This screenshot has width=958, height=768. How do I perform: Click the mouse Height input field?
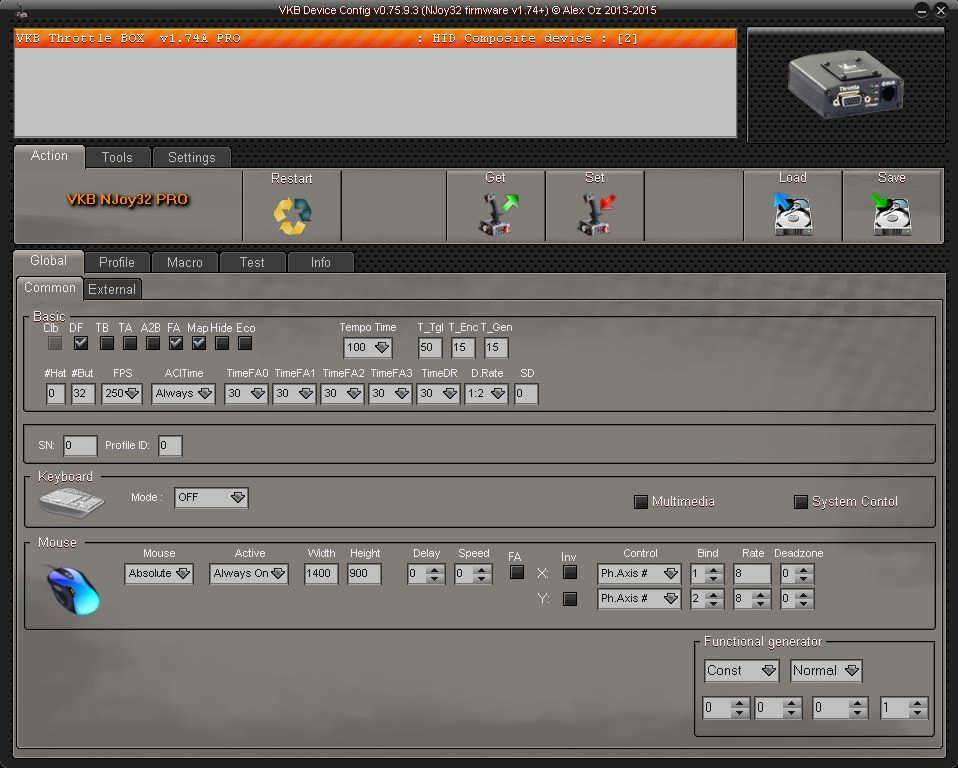pos(364,574)
